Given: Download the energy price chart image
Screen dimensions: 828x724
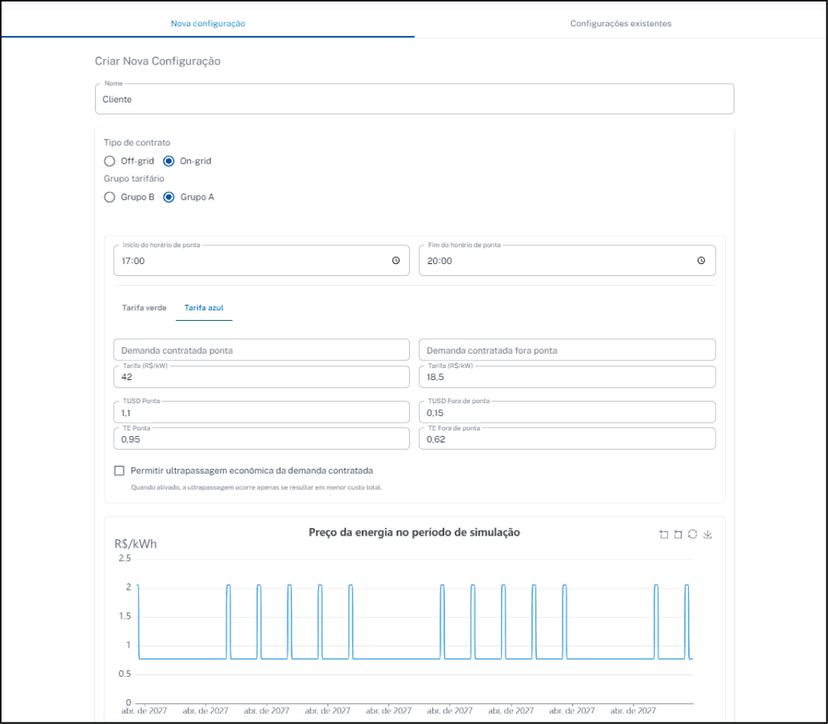Looking at the screenshot, I should [707, 535].
